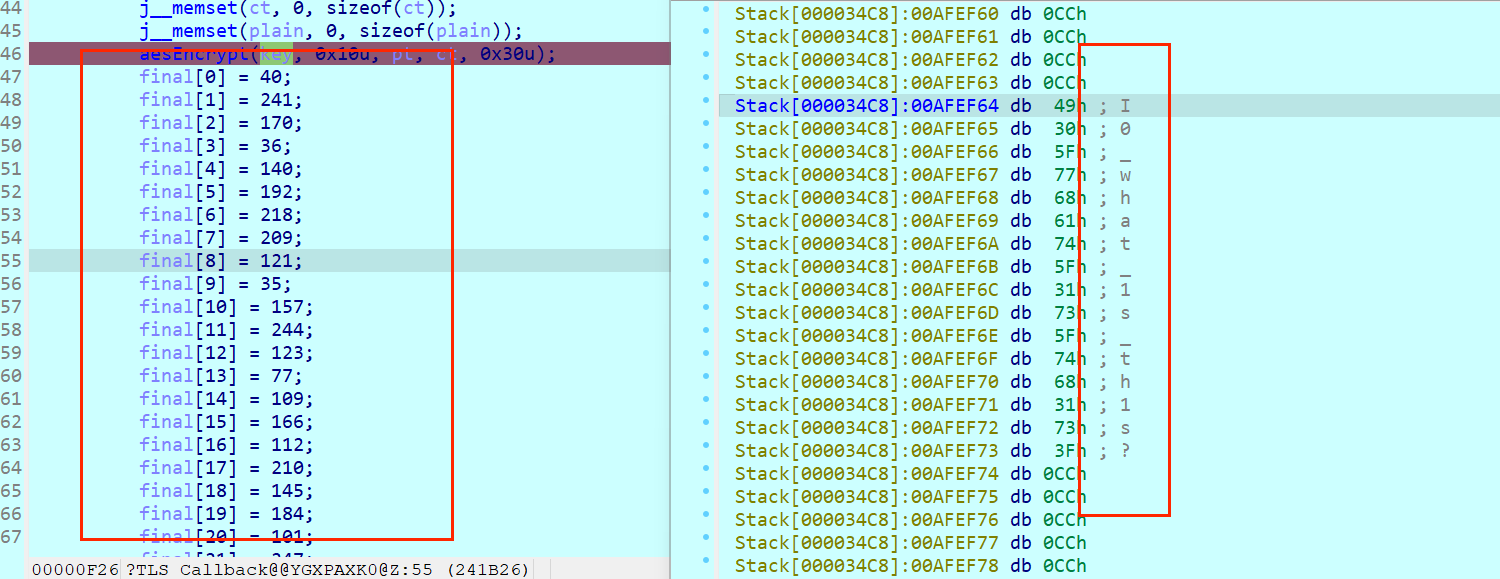Select line number 55 in the margin

pyautogui.click(x=12, y=260)
